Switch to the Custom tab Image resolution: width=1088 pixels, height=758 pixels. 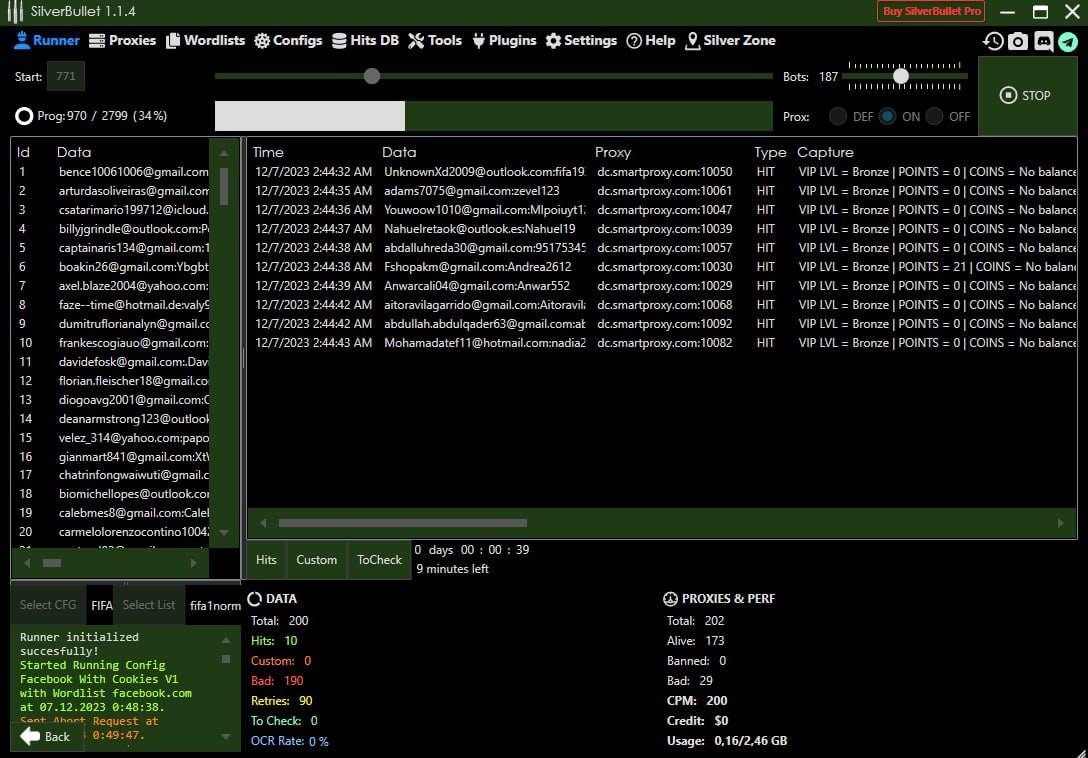pyautogui.click(x=316, y=559)
